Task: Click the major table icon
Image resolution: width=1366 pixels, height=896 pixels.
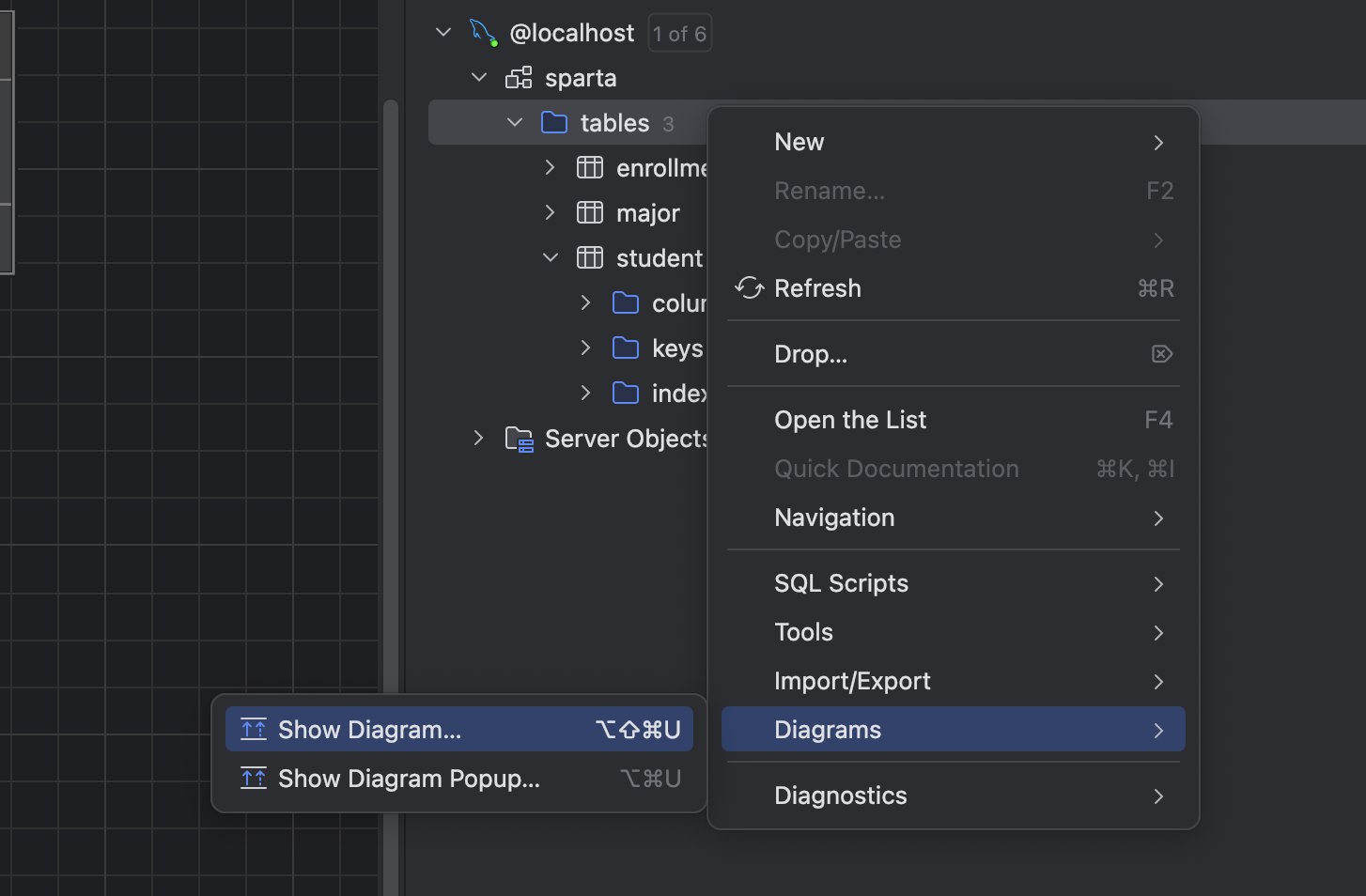Action: 590,213
